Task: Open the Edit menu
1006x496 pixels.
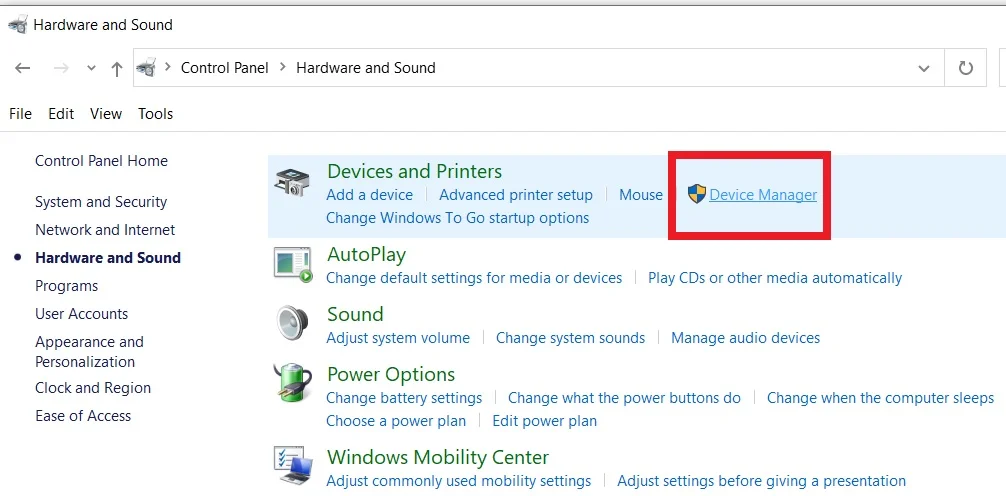Action: [61, 114]
